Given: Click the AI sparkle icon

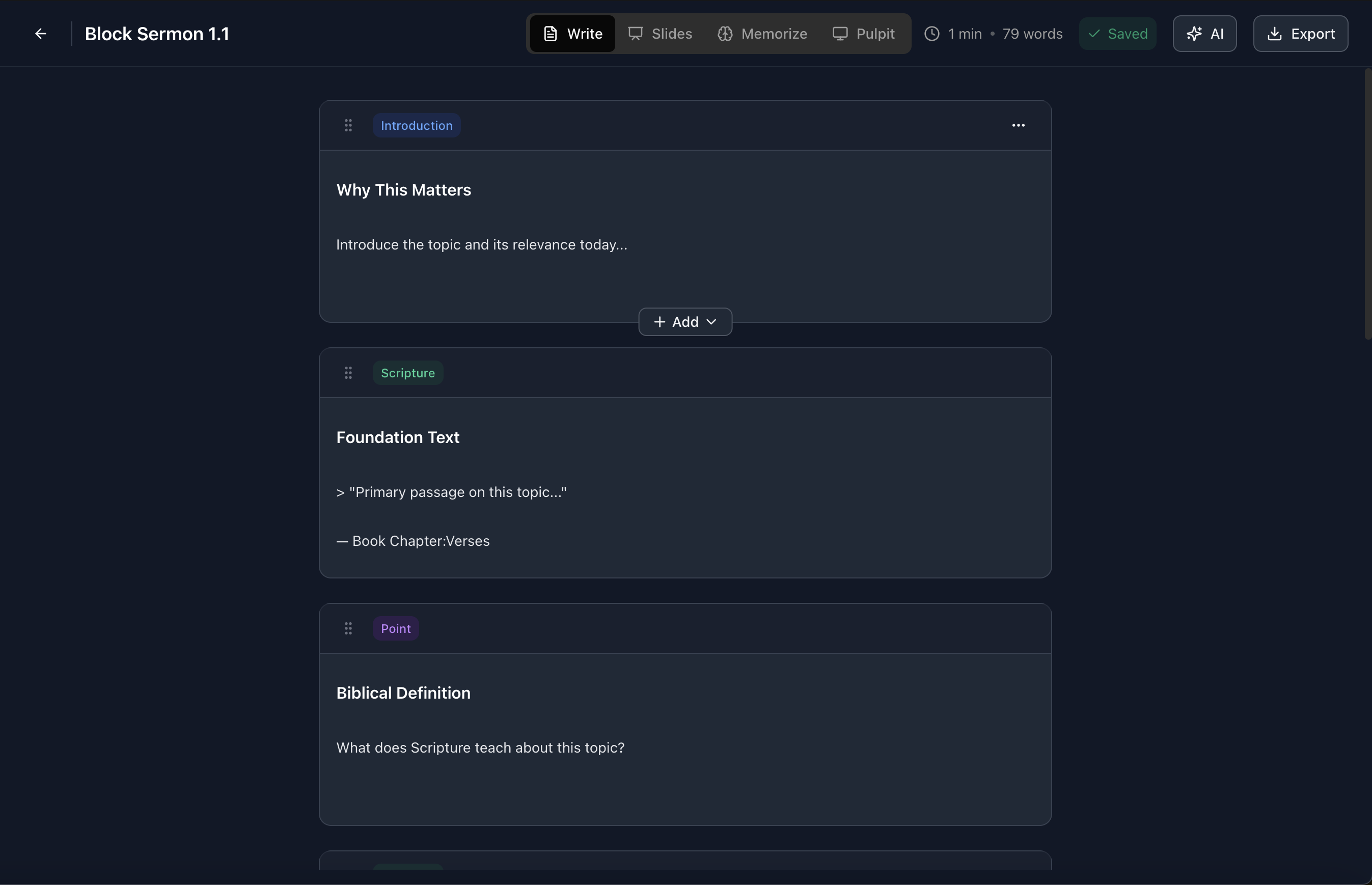Looking at the screenshot, I should [1194, 33].
